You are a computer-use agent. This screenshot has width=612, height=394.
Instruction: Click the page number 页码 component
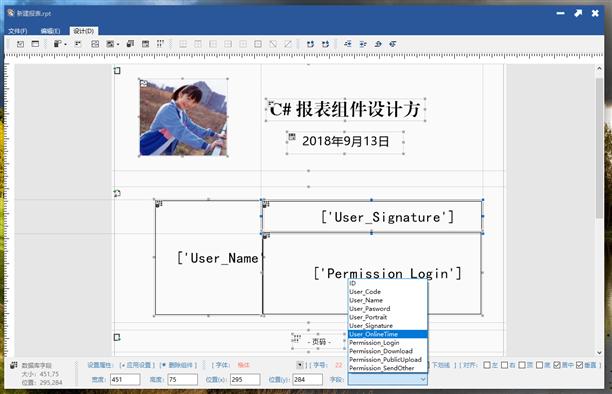[319, 342]
